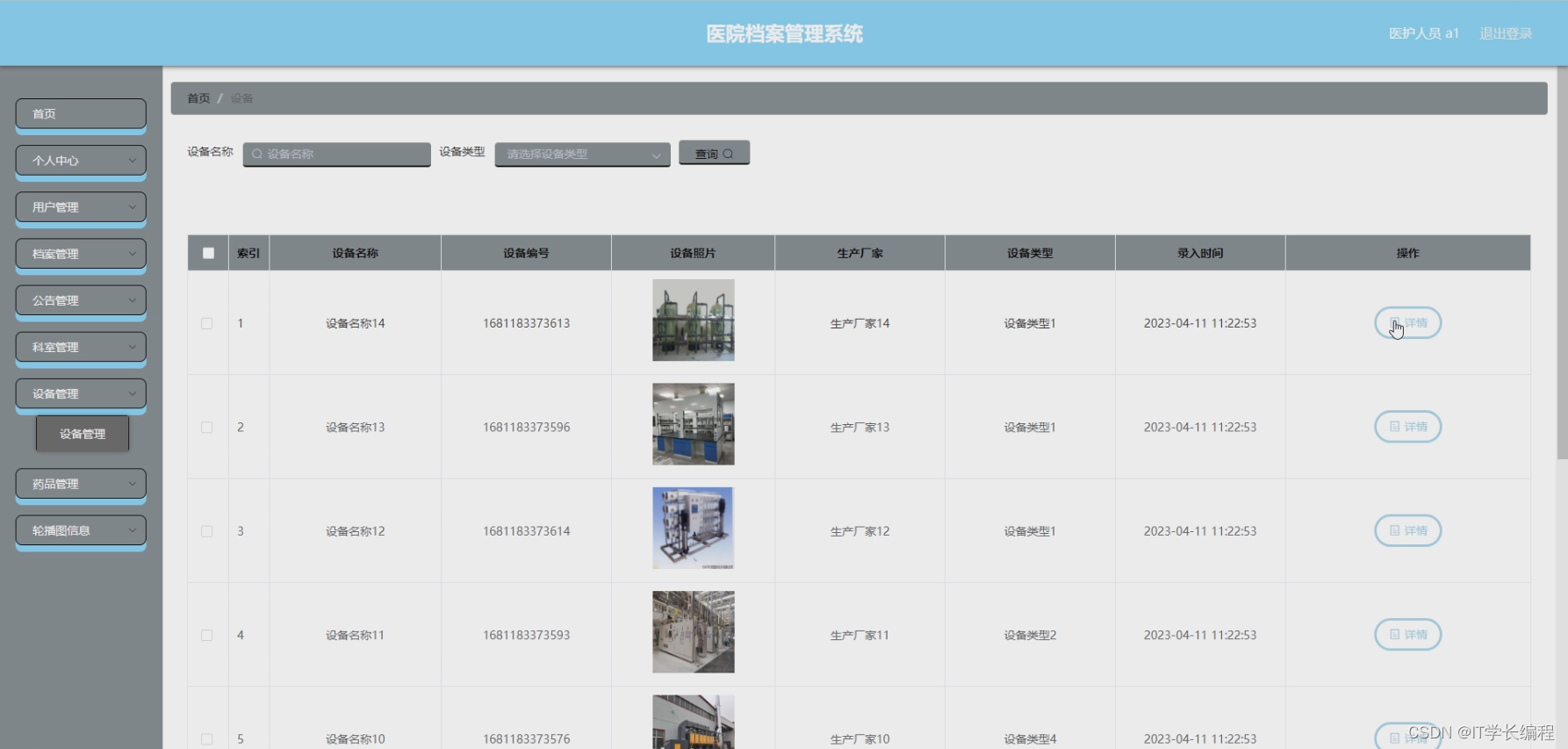Click the 设备编号 column header

coord(526,253)
